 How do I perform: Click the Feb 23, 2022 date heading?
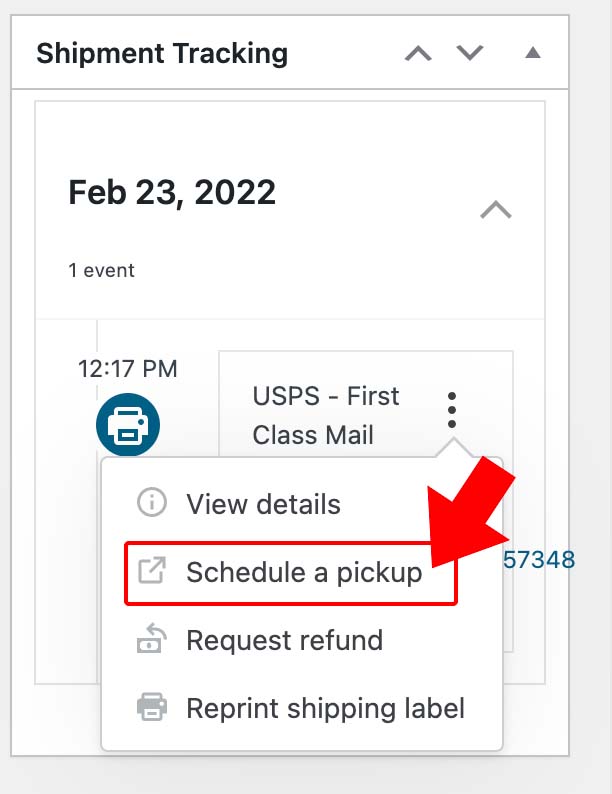coord(172,193)
